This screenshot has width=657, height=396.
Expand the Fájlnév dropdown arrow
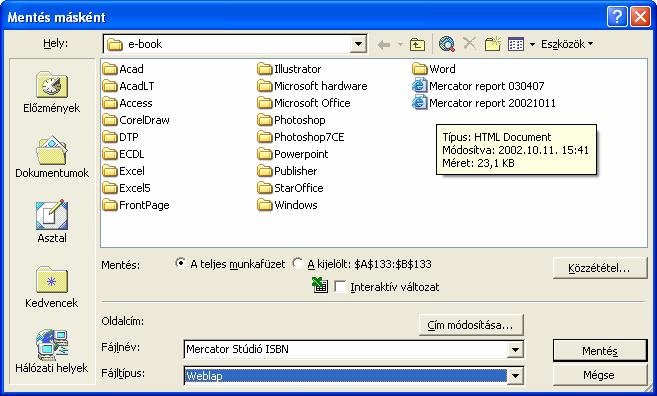click(515, 349)
